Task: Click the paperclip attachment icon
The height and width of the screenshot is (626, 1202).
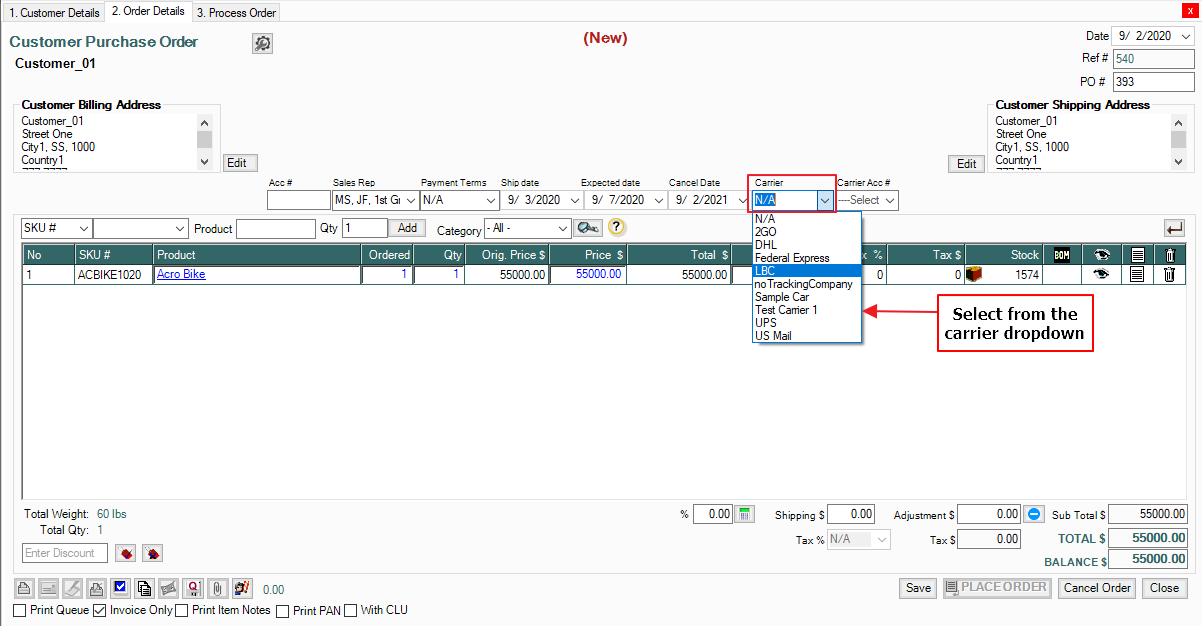Action: (215, 588)
